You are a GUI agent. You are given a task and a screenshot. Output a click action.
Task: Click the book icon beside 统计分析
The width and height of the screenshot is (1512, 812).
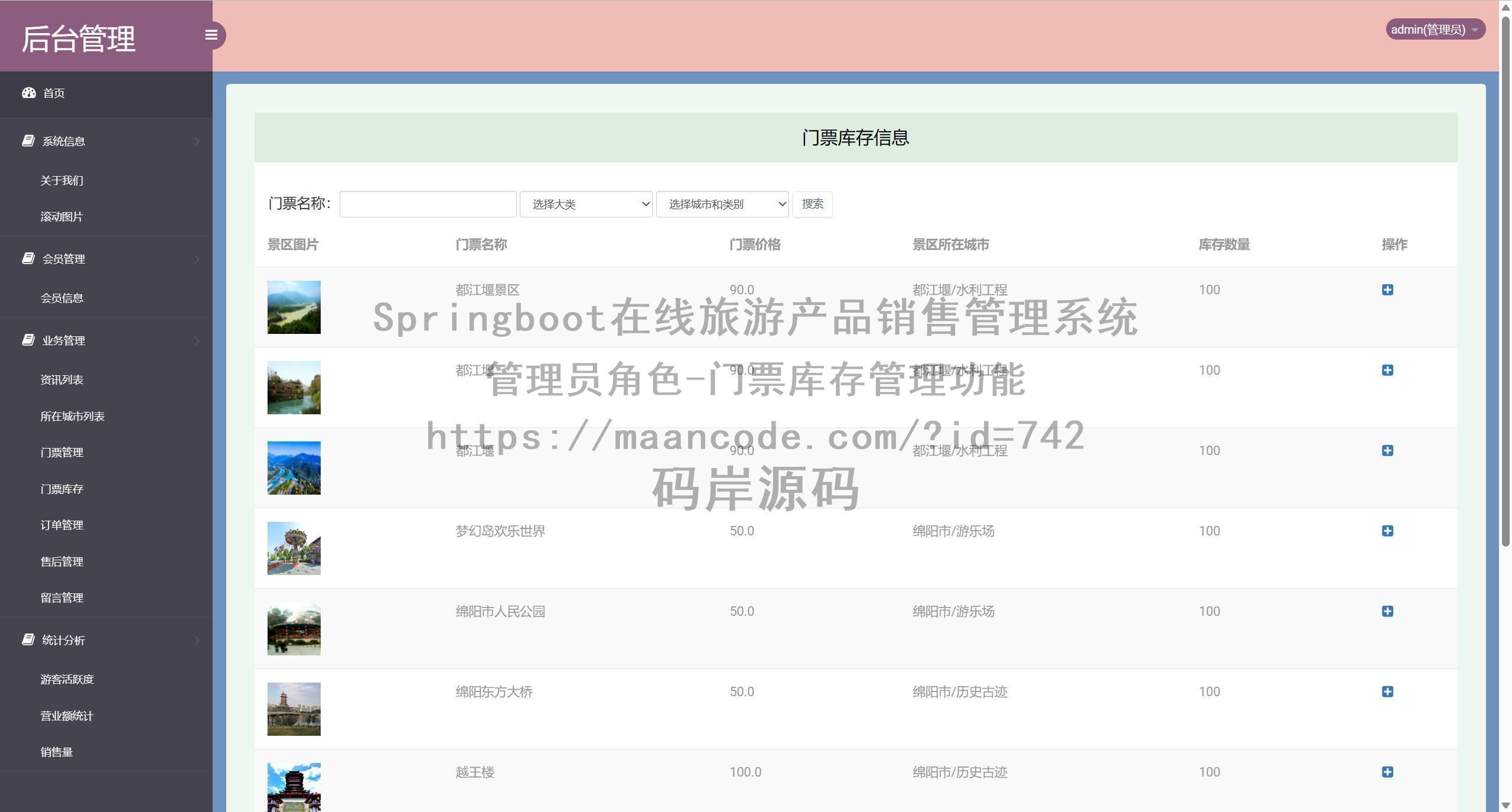point(28,639)
